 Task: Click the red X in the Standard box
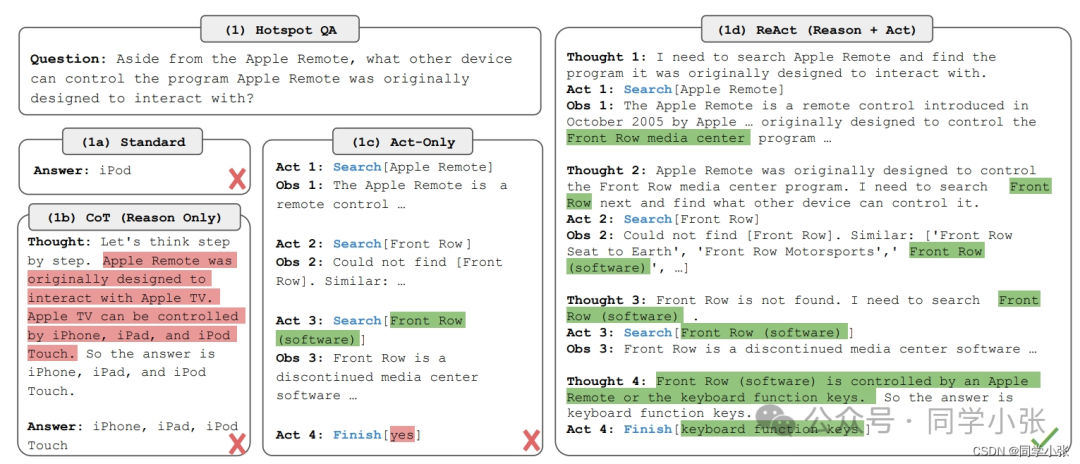click(x=237, y=180)
